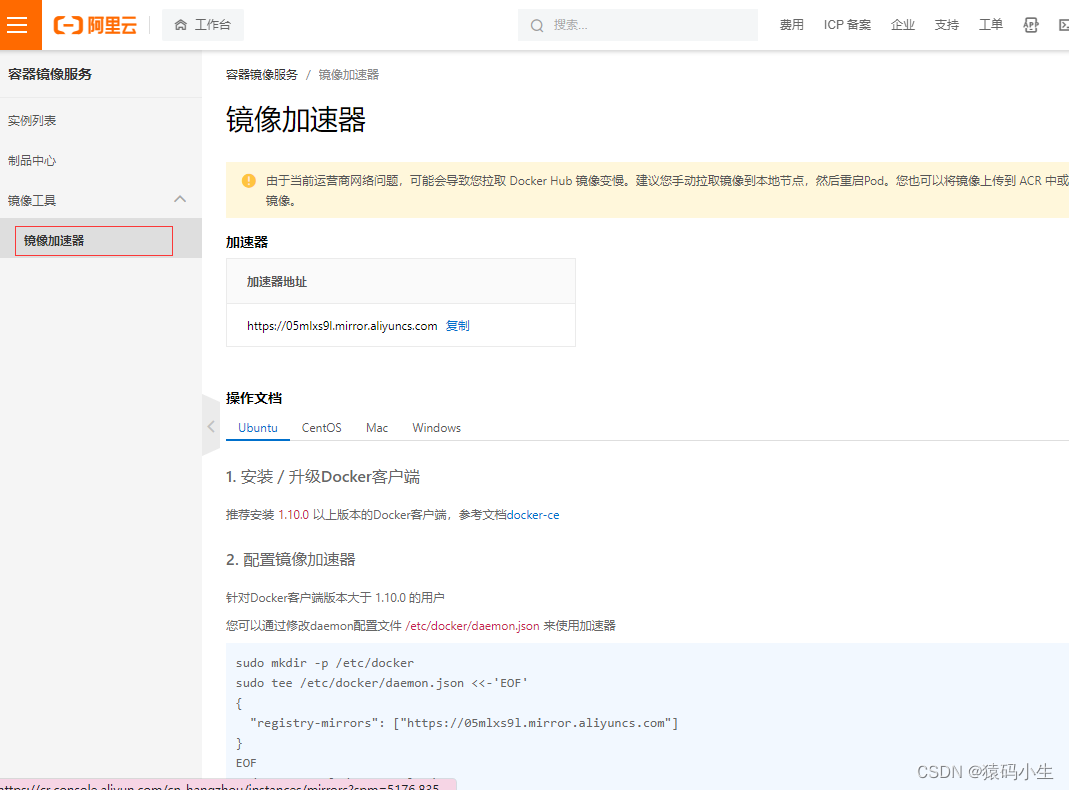
Task: Click the 1.10.0 version text in red
Action: tap(294, 515)
